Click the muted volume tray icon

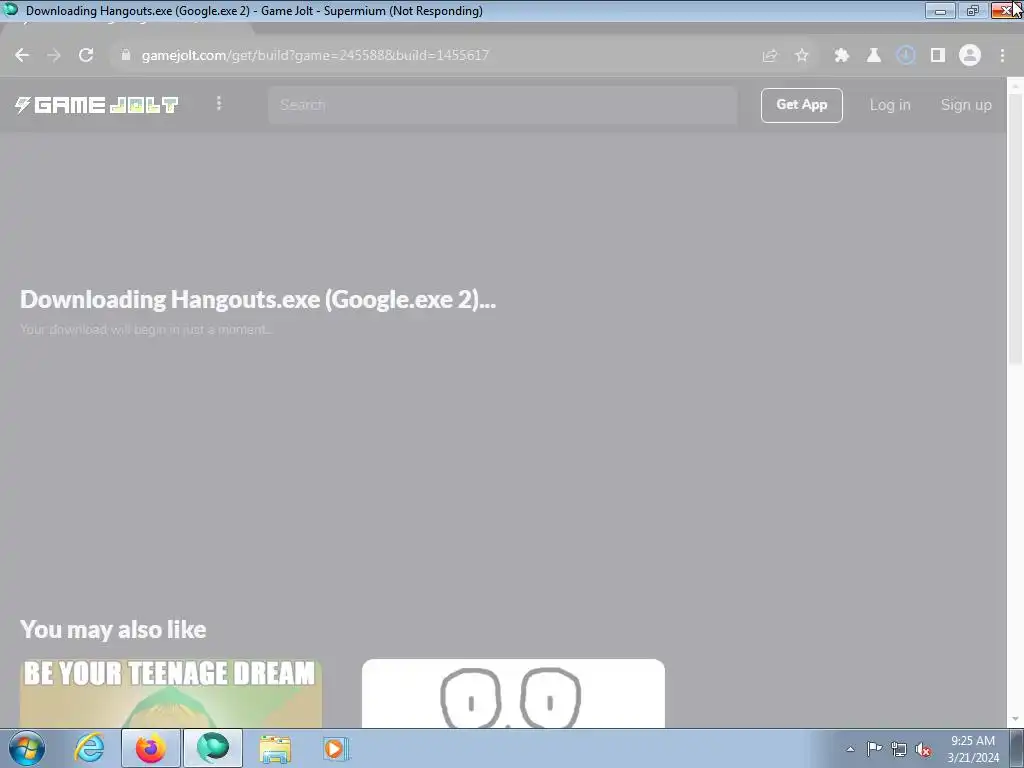coord(923,749)
